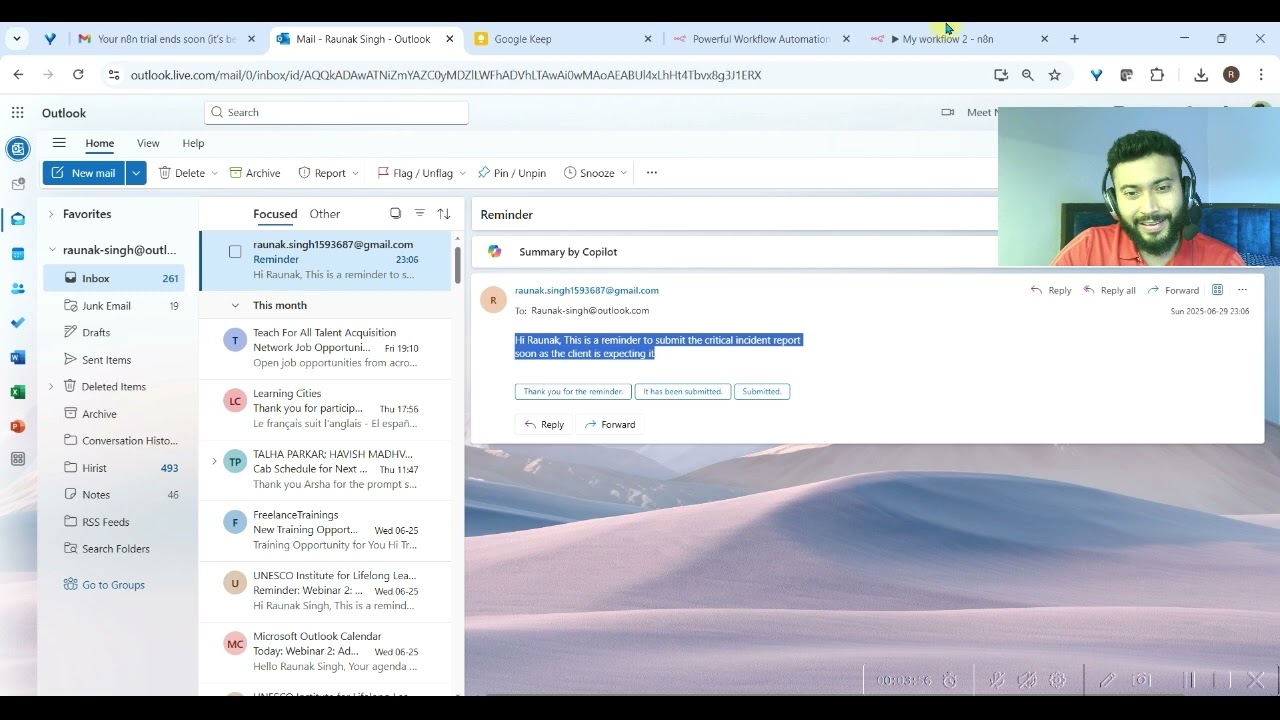Bookmark this page with star icon
1280x720 pixels.
point(1054,75)
